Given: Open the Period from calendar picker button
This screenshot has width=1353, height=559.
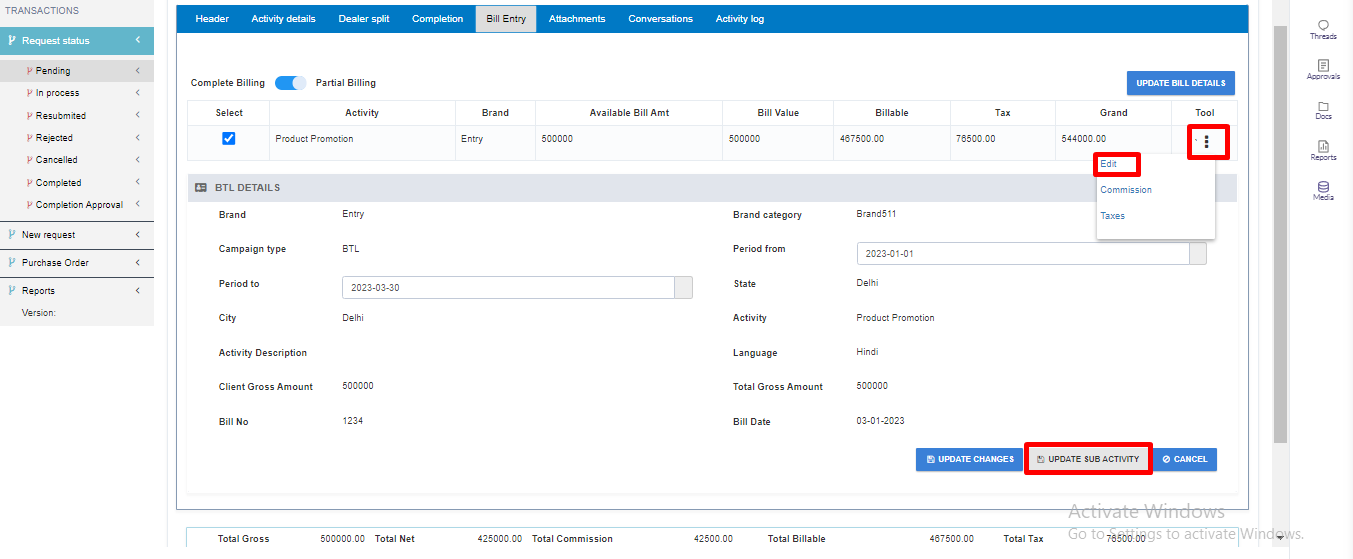Looking at the screenshot, I should [x=1197, y=254].
